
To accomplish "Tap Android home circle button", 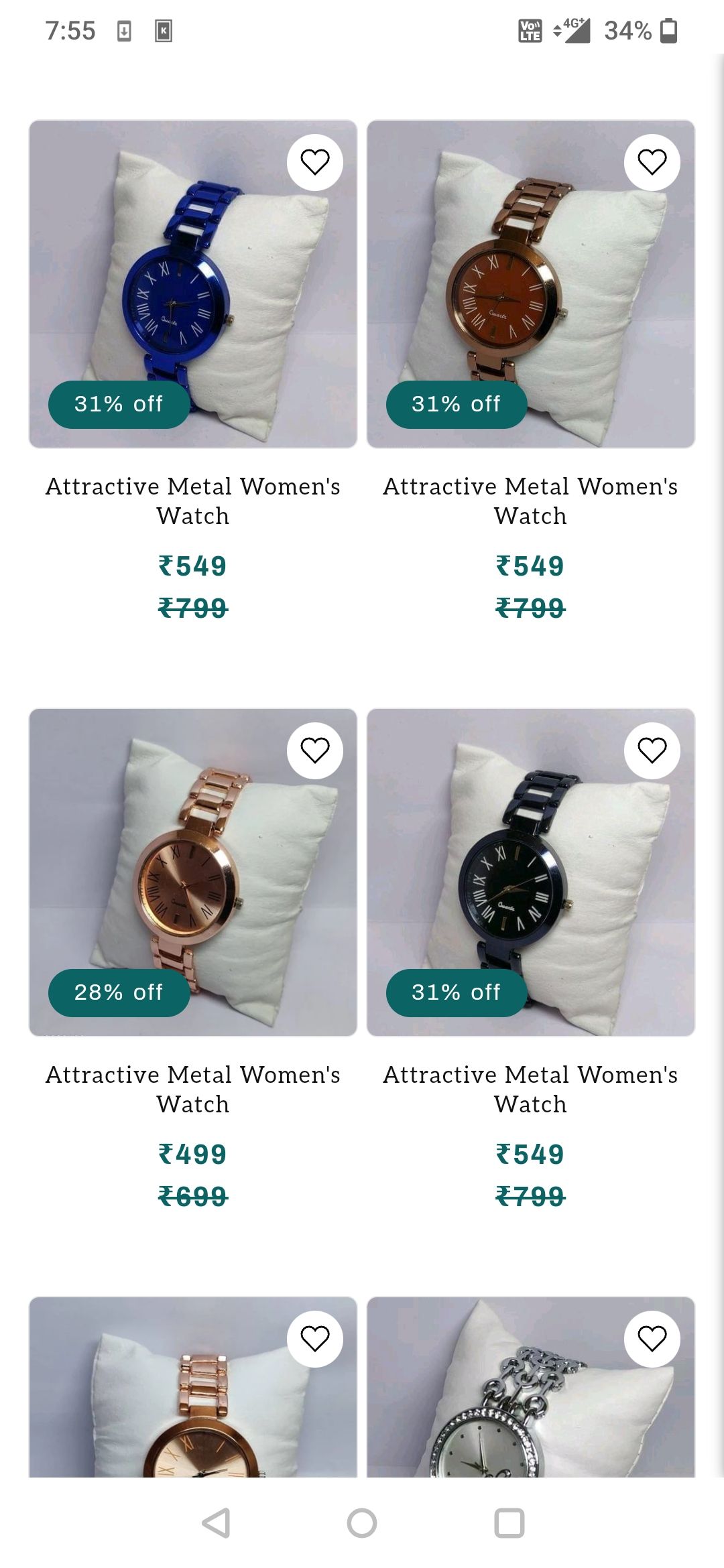I will click(362, 1523).
